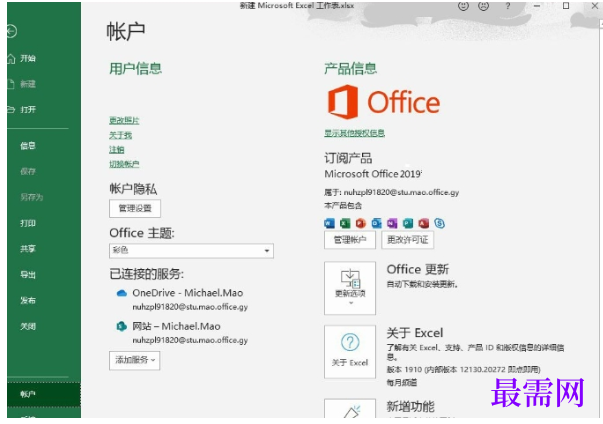Select 导出 in the sidebar

click(28, 274)
